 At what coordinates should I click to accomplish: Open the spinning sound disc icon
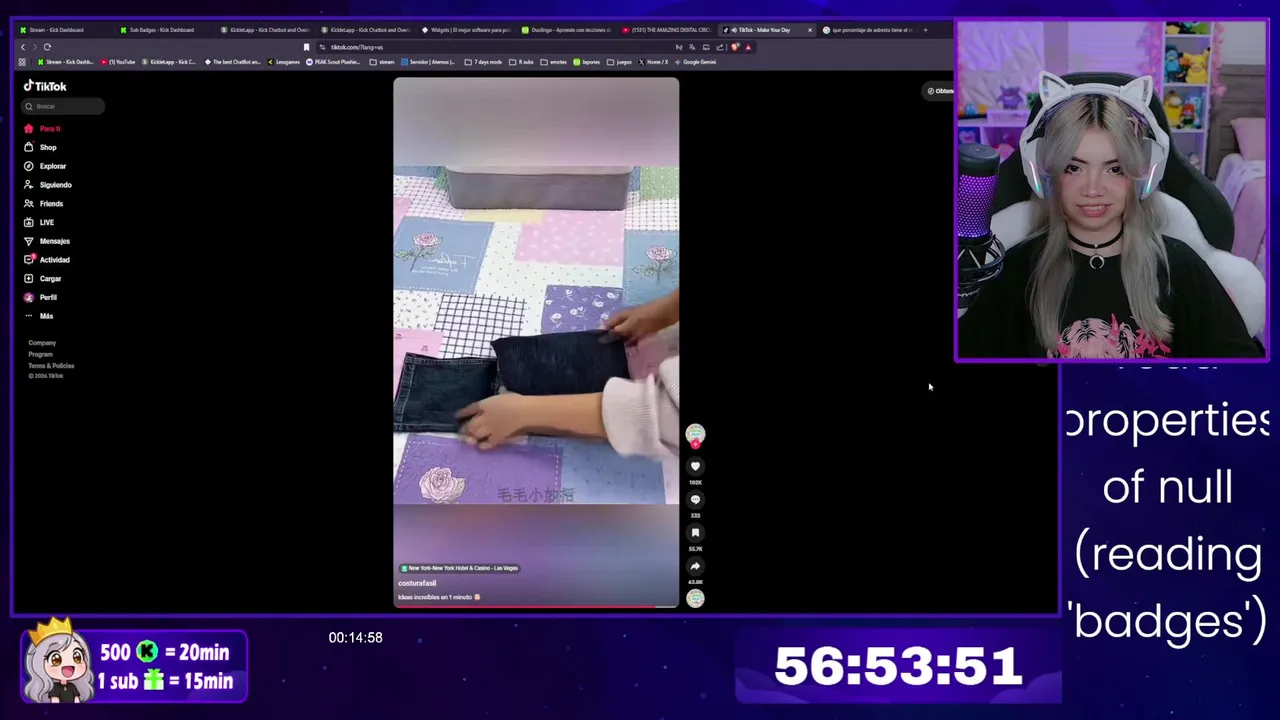pos(695,598)
